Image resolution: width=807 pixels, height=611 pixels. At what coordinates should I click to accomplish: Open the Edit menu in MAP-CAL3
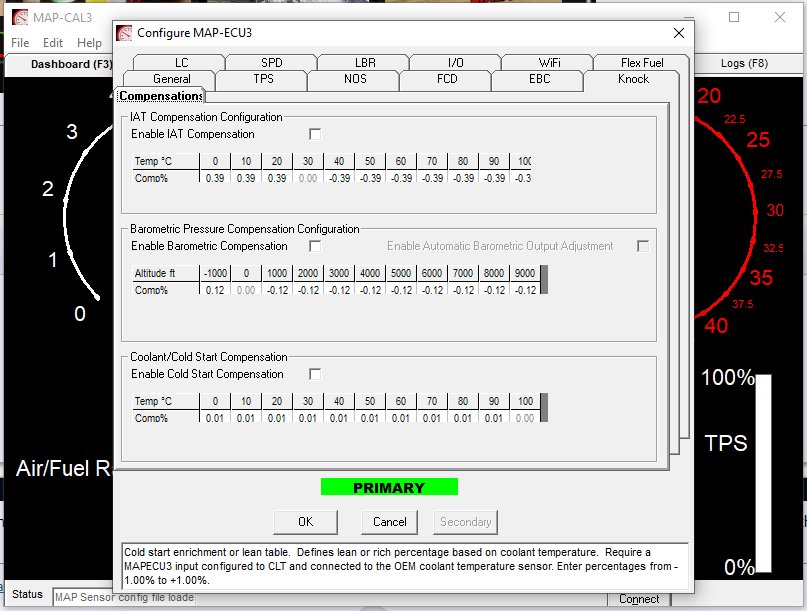52,43
